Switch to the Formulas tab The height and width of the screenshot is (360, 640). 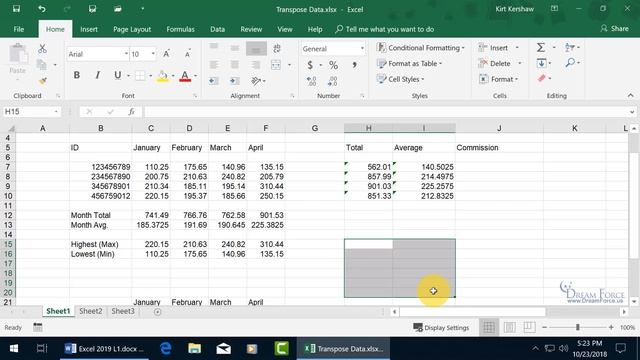(x=180, y=29)
